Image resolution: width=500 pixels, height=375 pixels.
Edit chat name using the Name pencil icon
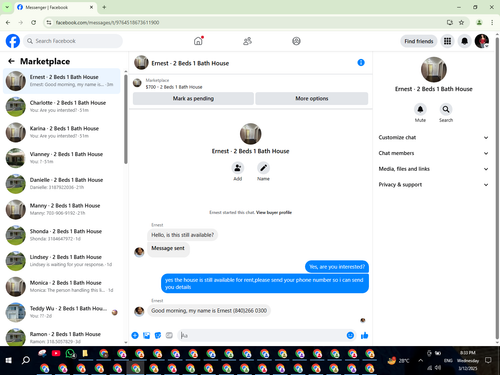(x=263, y=168)
